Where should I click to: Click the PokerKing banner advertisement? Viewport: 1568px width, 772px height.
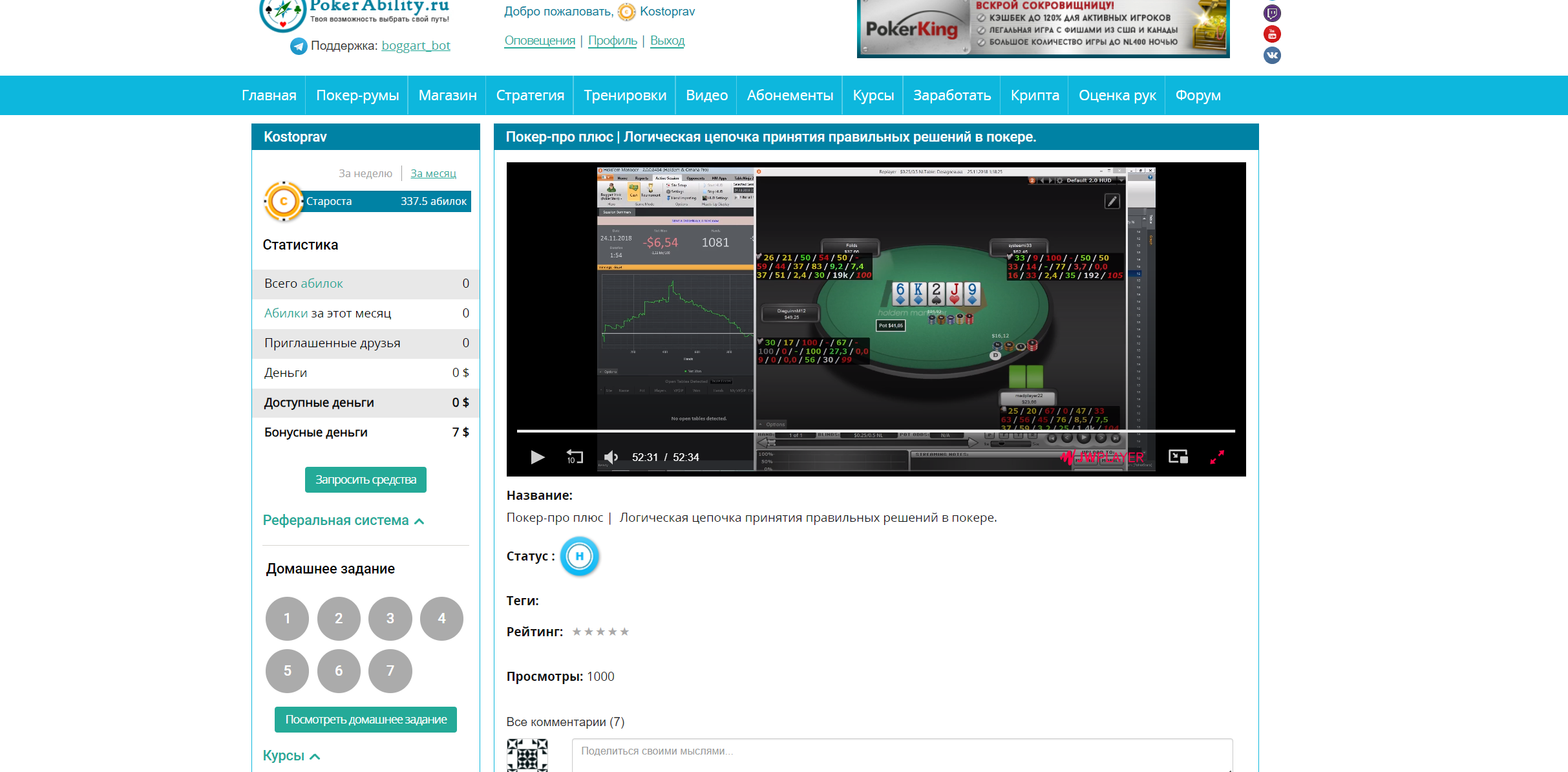(1043, 28)
